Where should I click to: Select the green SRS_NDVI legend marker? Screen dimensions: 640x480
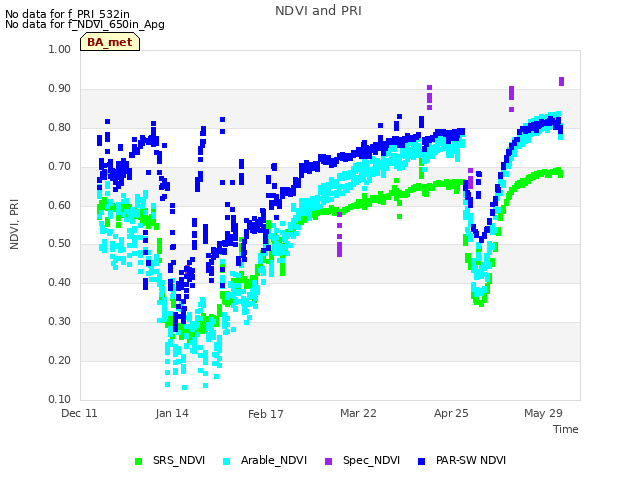point(139,461)
